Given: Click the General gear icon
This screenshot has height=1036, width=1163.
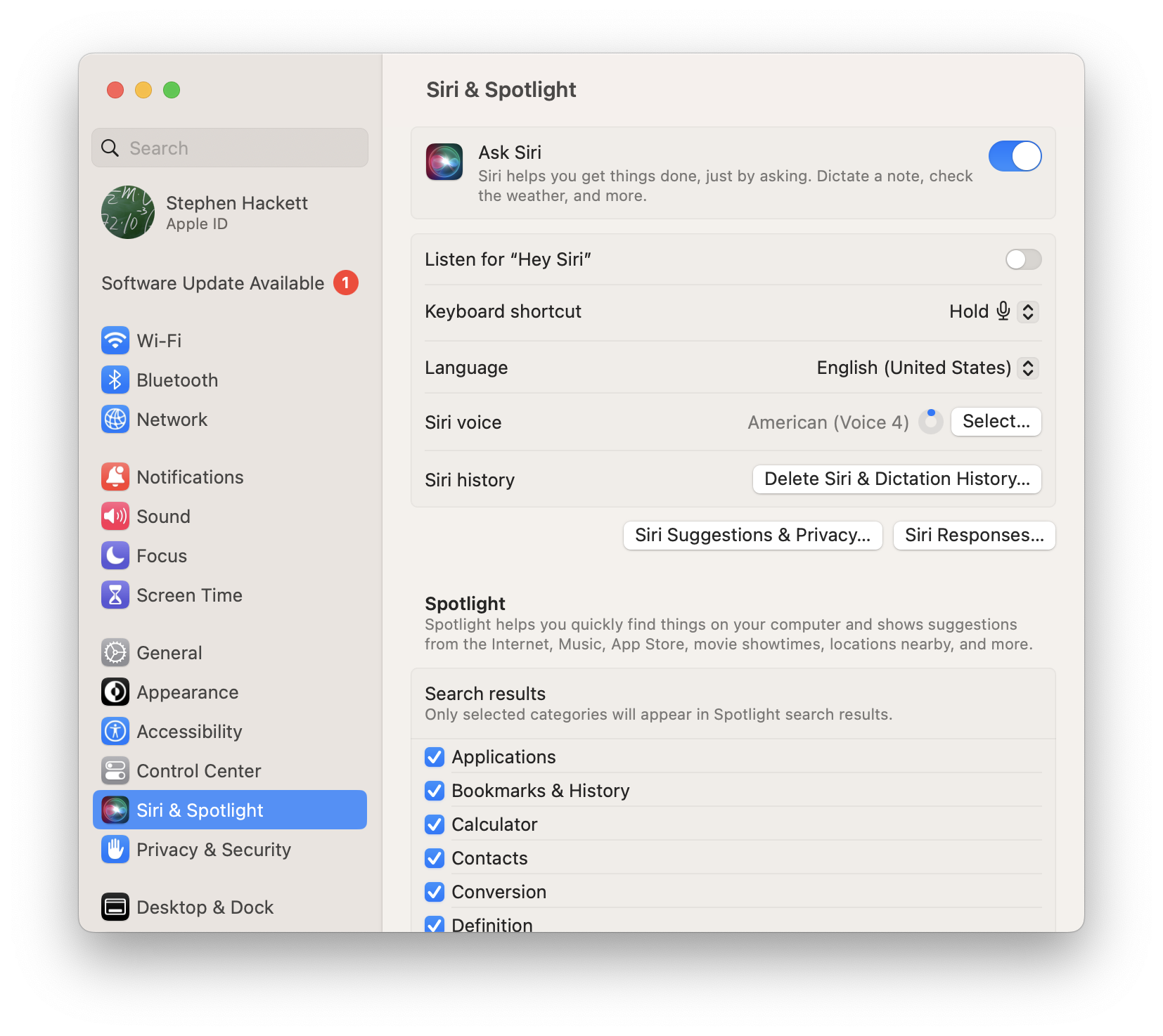Looking at the screenshot, I should pyautogui.click(x=115, y=653).
